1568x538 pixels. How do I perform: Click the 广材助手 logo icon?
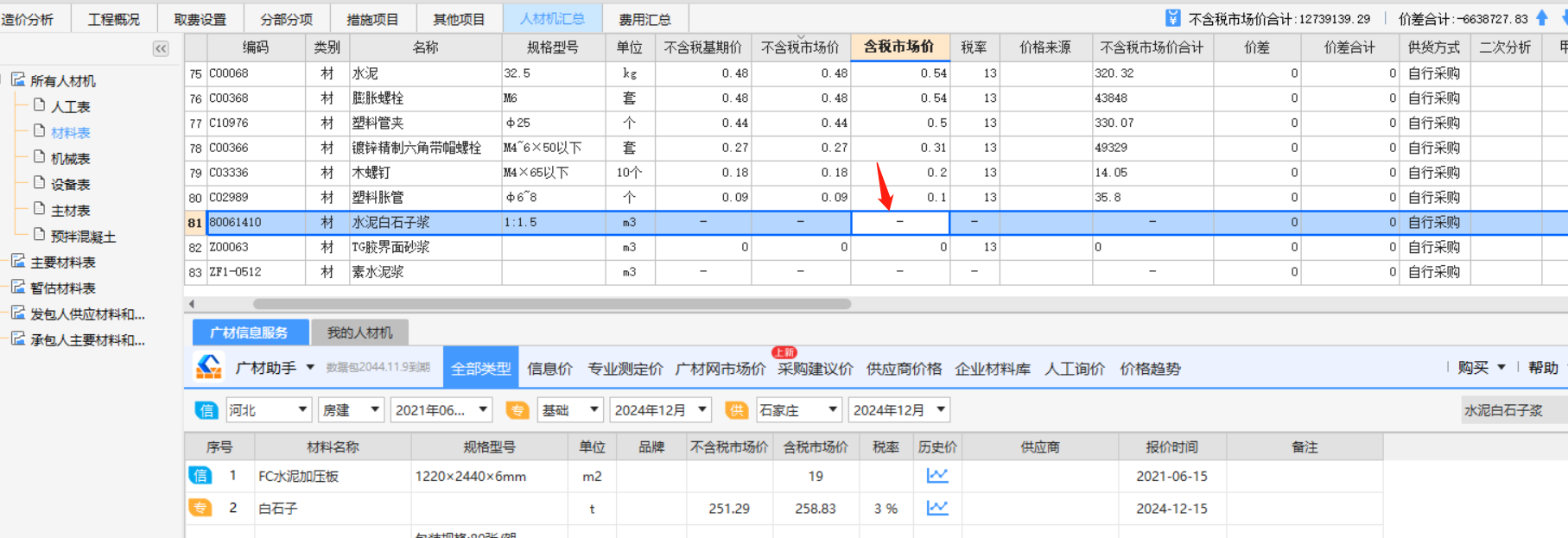pyautogui.click(x=209, y=368)
